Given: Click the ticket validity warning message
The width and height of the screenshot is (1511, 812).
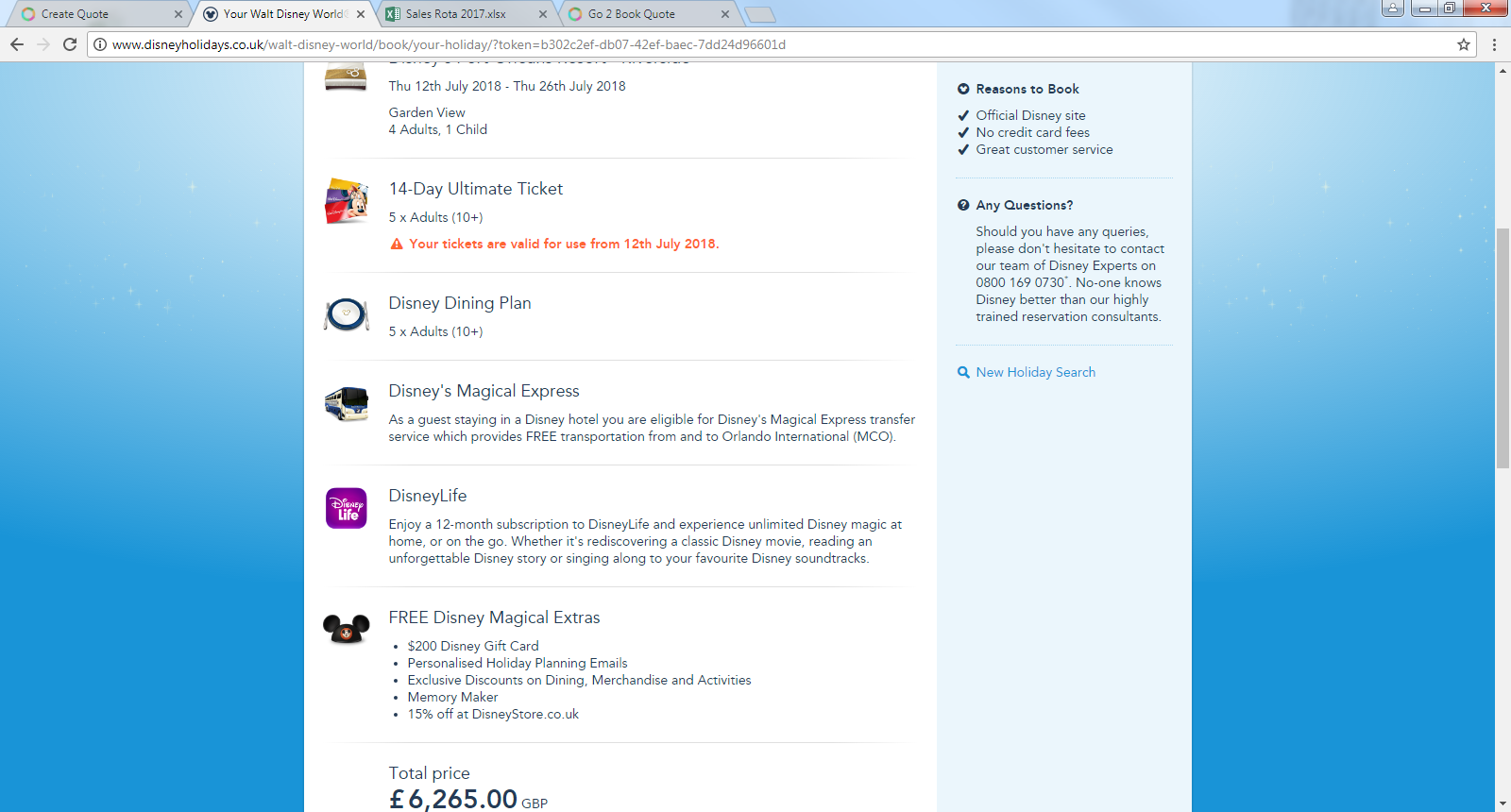Looking at the screenshot, I should (564, 244).
